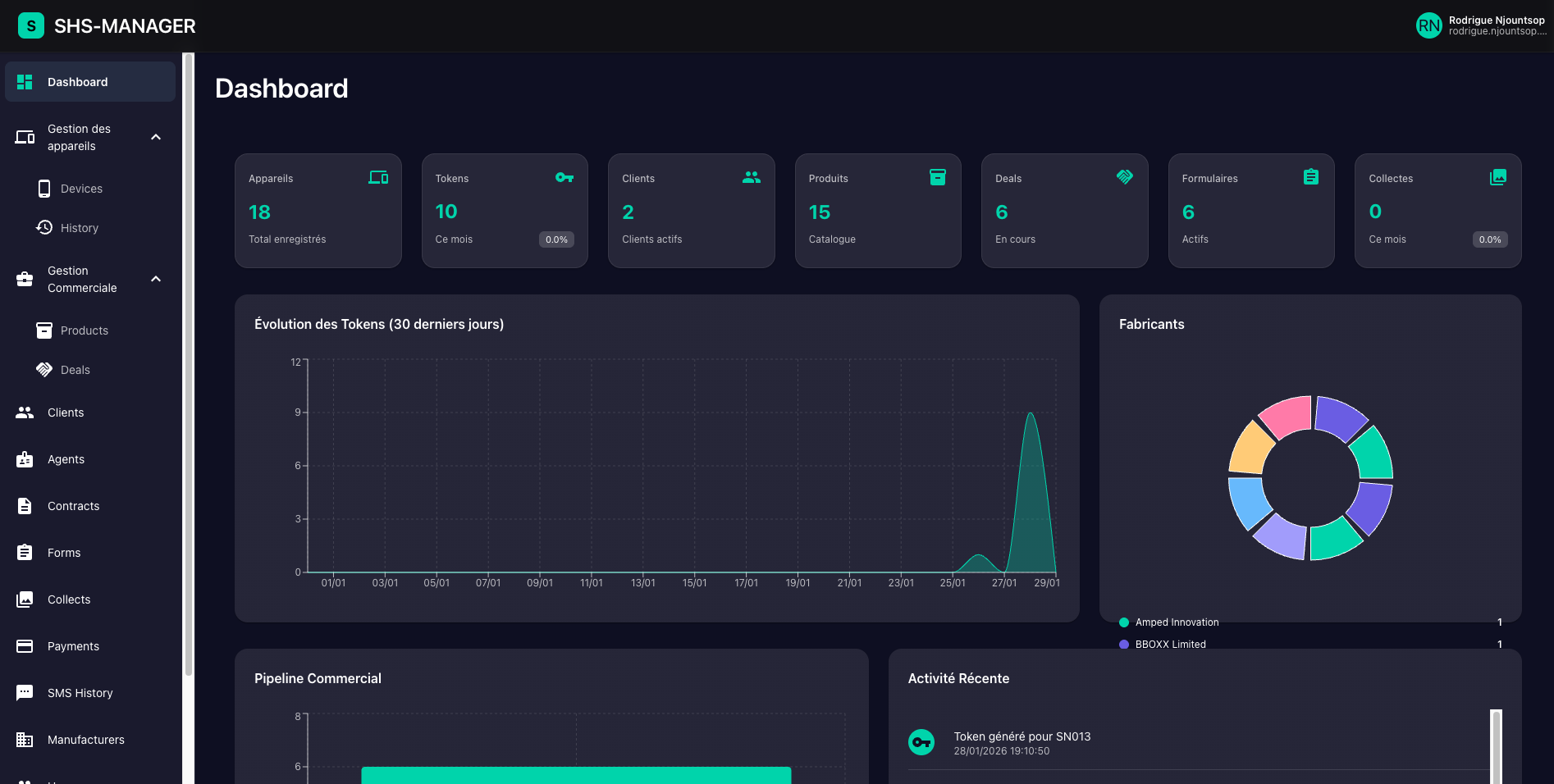Click the BBOXX Limited legend entry
This screenshot has height=784, width=1554.
click(1170, 644)
